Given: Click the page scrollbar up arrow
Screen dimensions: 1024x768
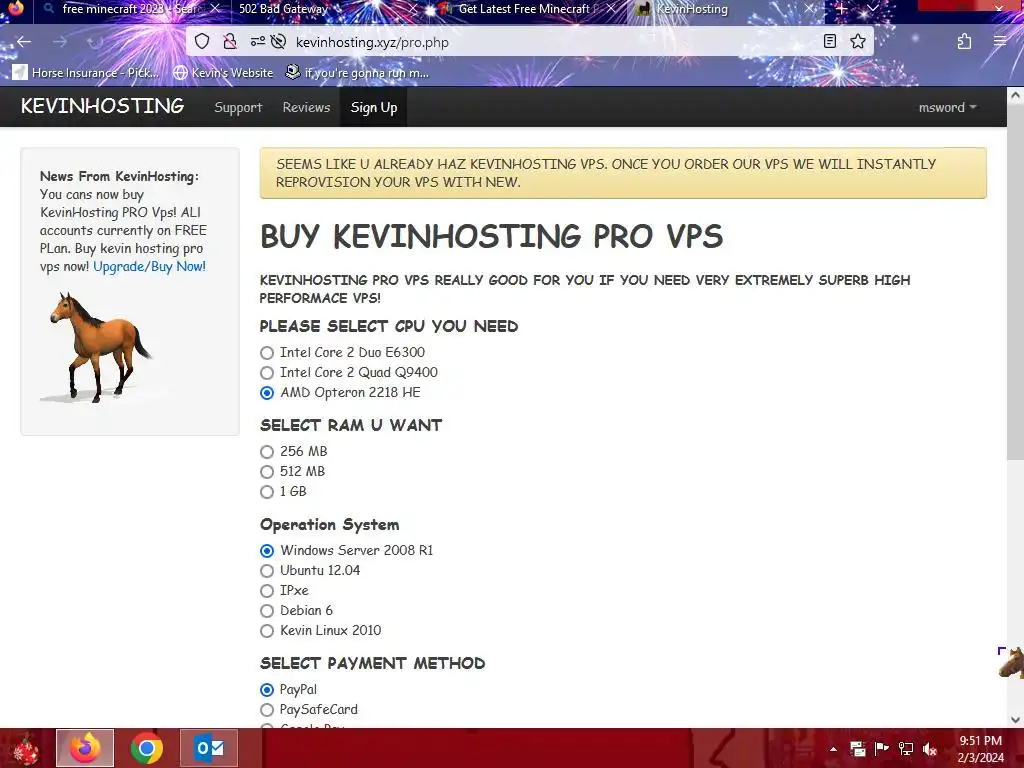Looking at the screenshot, I should tap(1015, 95).
